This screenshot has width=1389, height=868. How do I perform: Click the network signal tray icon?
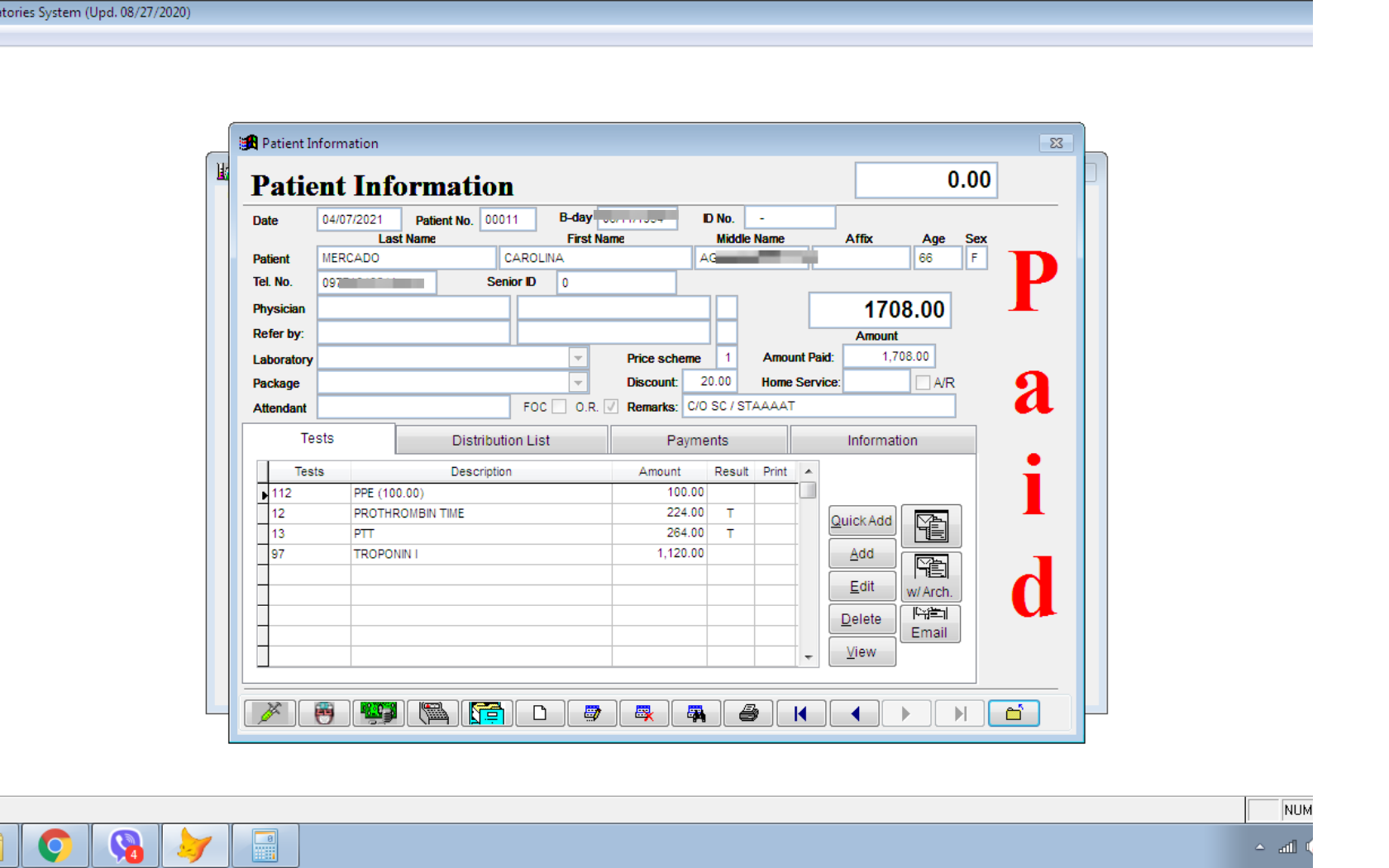click(1287, 847)
